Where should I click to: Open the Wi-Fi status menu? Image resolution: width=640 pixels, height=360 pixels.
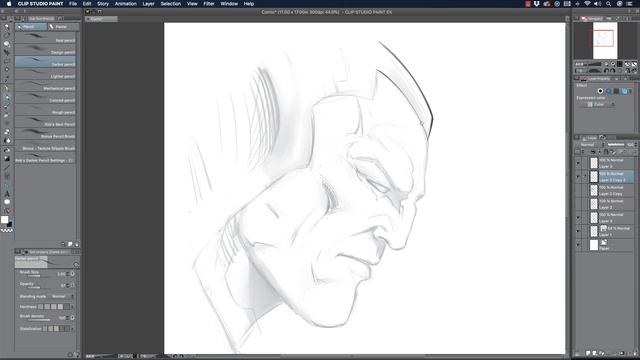[587, 4]
